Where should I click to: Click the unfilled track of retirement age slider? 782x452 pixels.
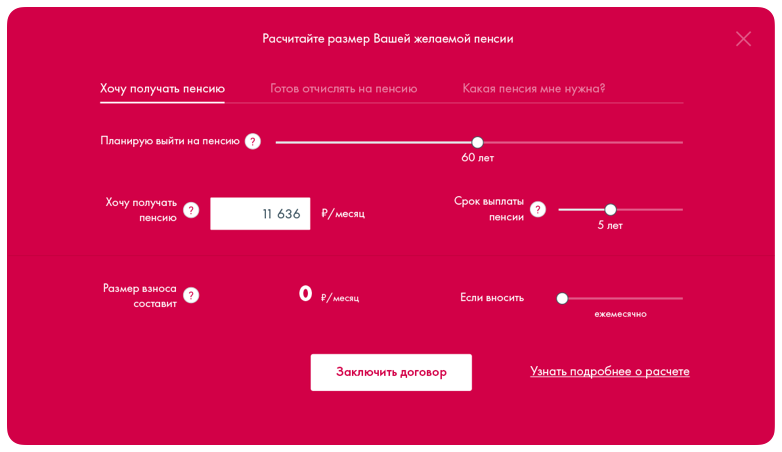(x=583, y=143)
